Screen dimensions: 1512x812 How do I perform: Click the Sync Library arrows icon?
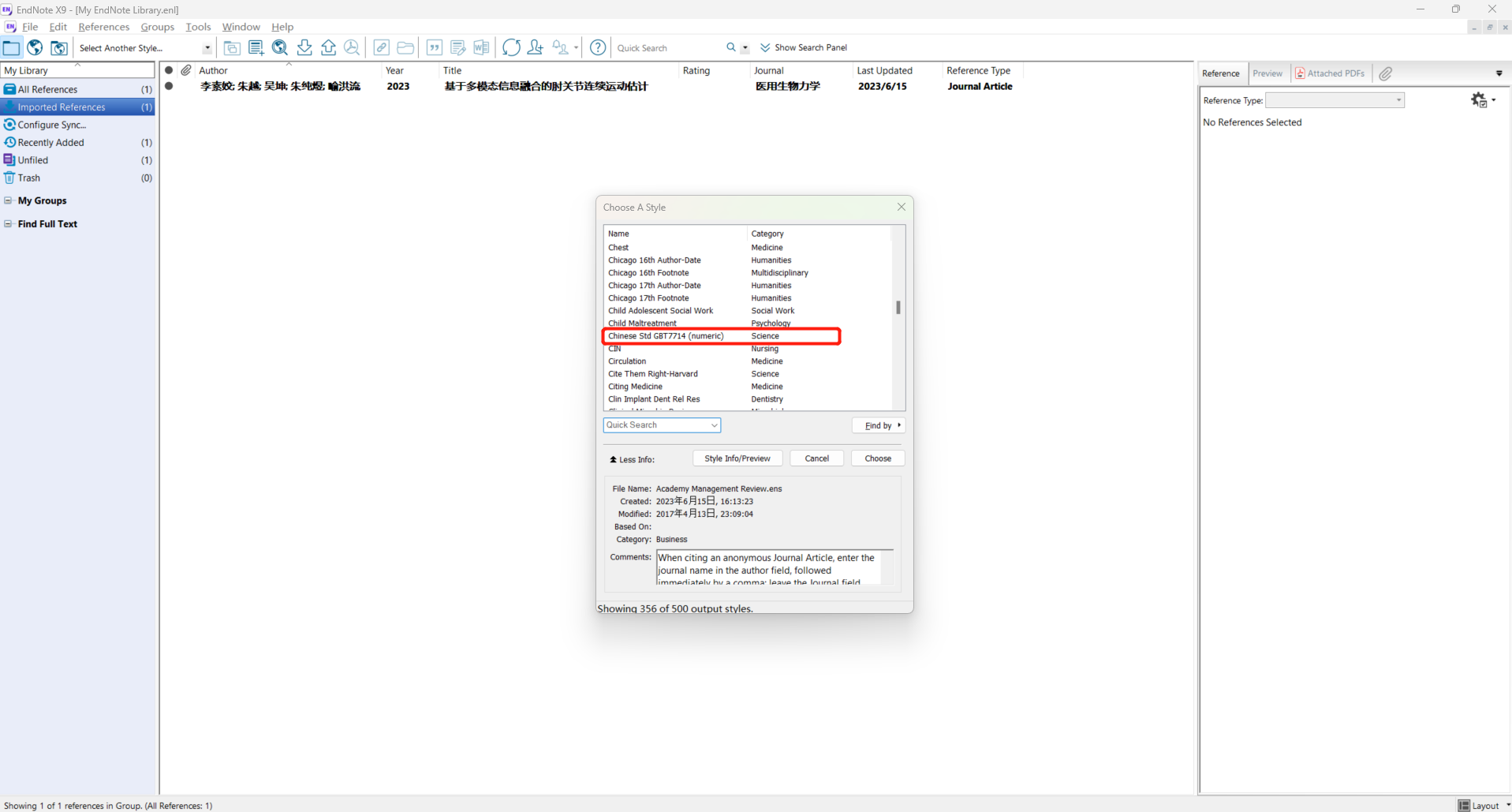click(x=511, y=47)
